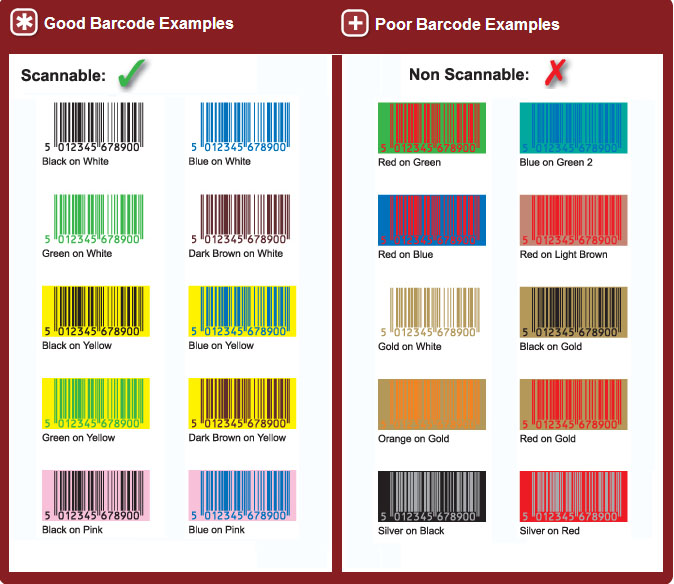Select the Blue on Pink barcode
The image size is (674, 584).
pos(242,495)
